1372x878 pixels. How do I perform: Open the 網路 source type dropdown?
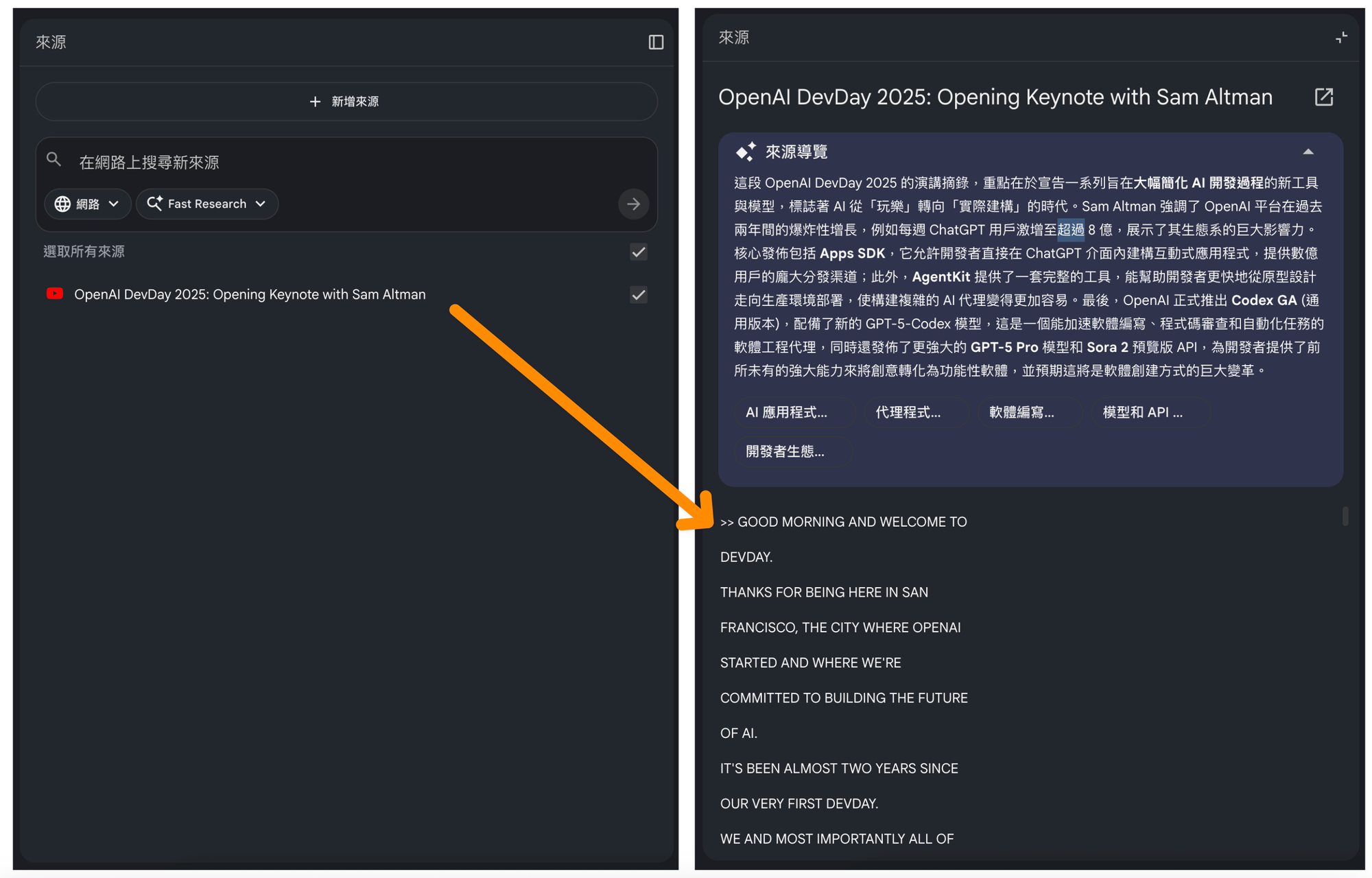(x=87, y=204)
